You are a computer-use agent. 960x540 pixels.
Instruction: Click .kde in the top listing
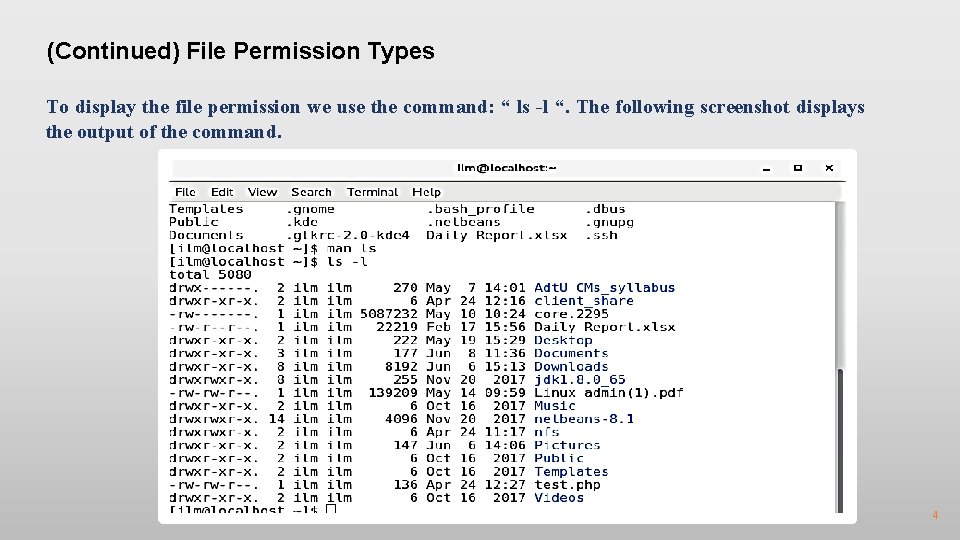tap(302, 222)
